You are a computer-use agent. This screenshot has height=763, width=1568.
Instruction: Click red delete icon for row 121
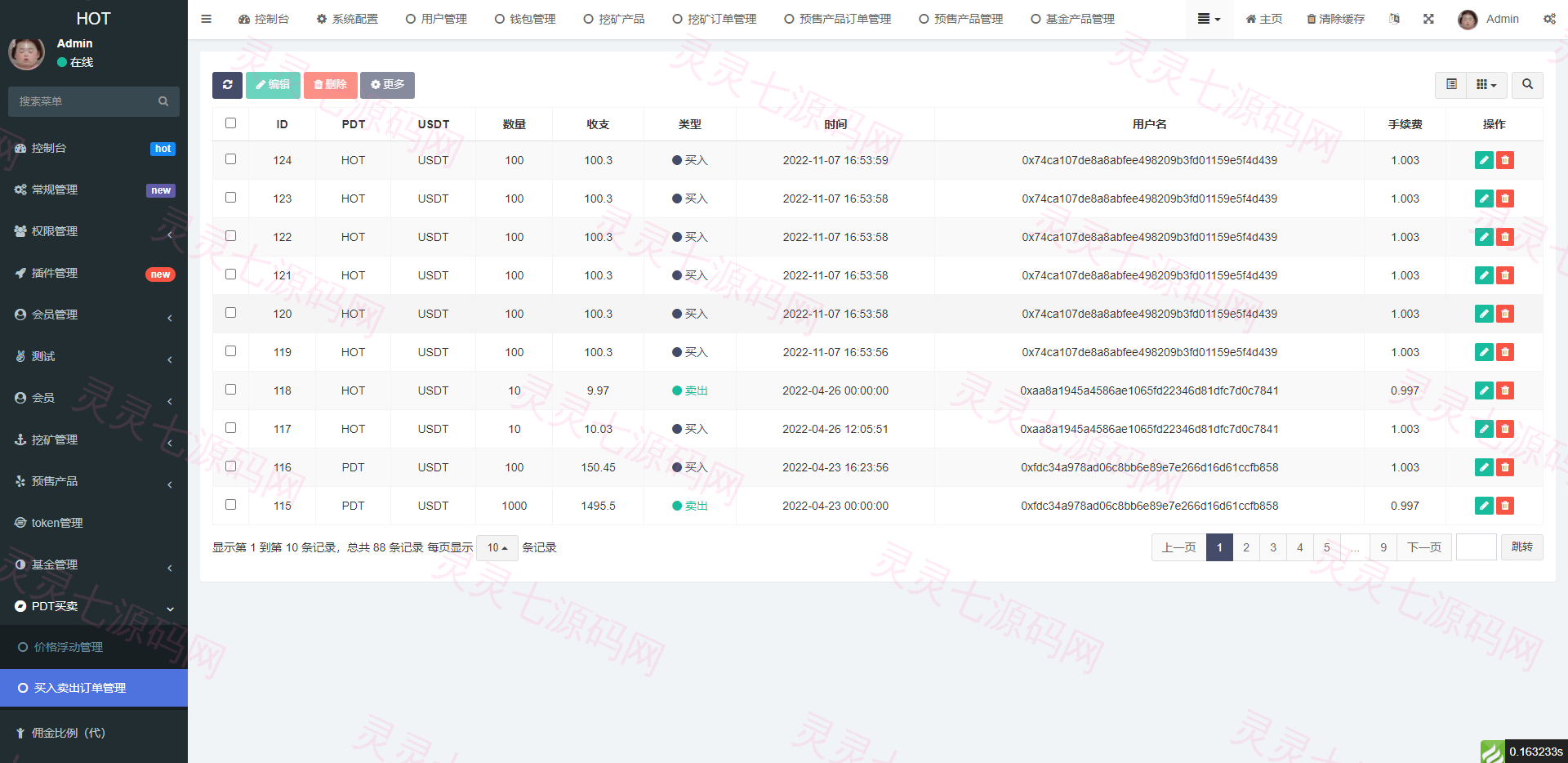click(x=1505, y=275)
